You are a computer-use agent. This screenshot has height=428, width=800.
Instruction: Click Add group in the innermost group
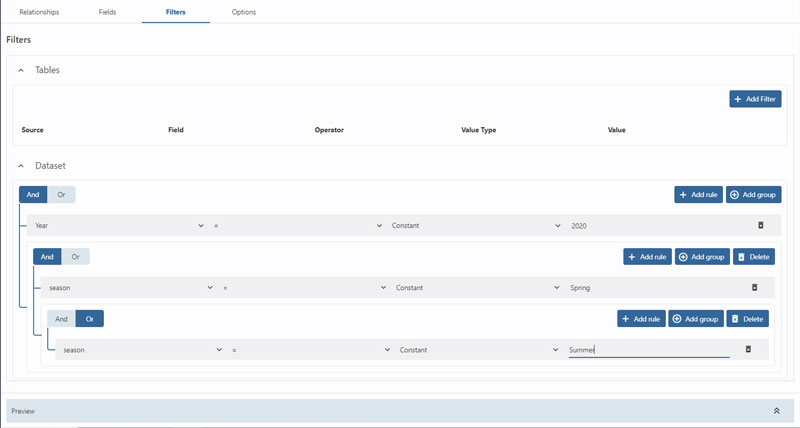[696, 319]
